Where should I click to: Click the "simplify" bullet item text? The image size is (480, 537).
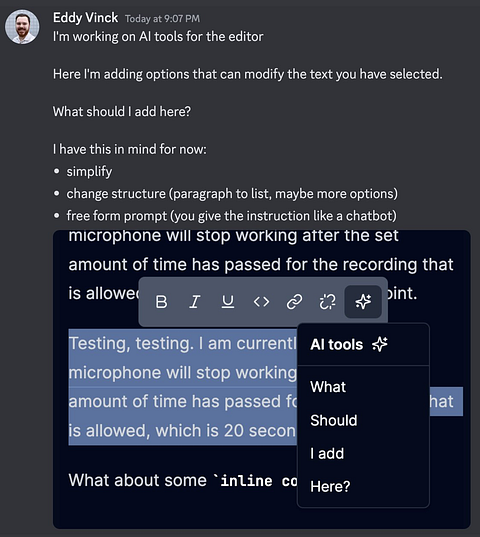89,172
